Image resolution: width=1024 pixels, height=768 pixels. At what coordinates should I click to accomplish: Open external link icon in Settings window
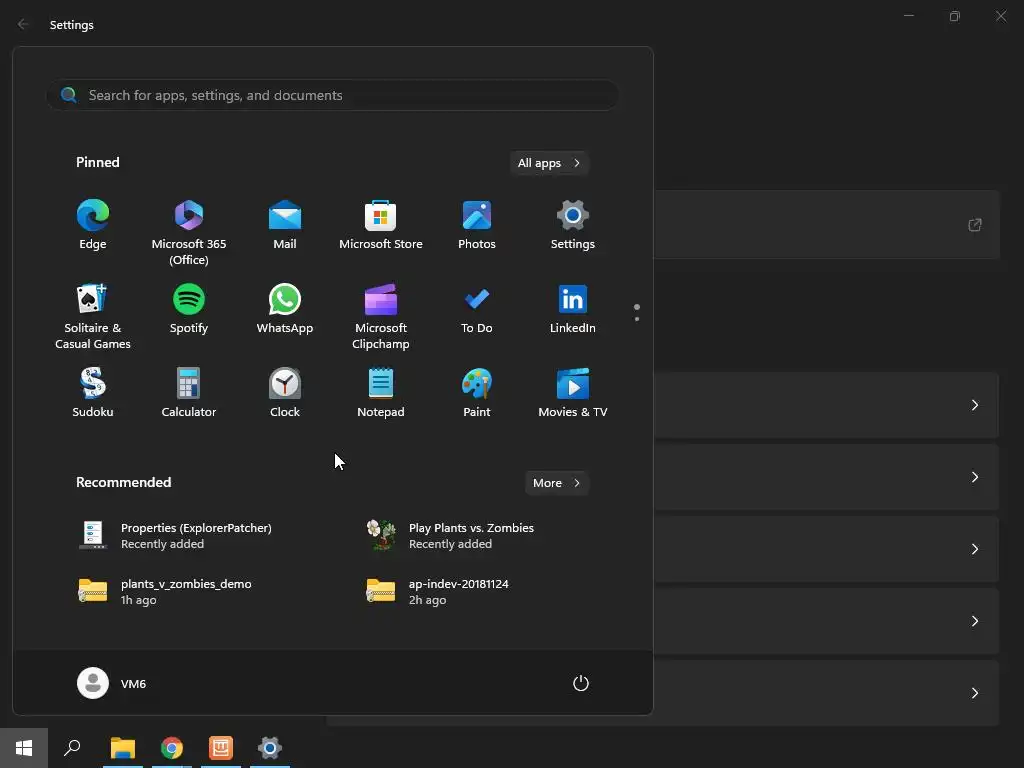[974, 225]
